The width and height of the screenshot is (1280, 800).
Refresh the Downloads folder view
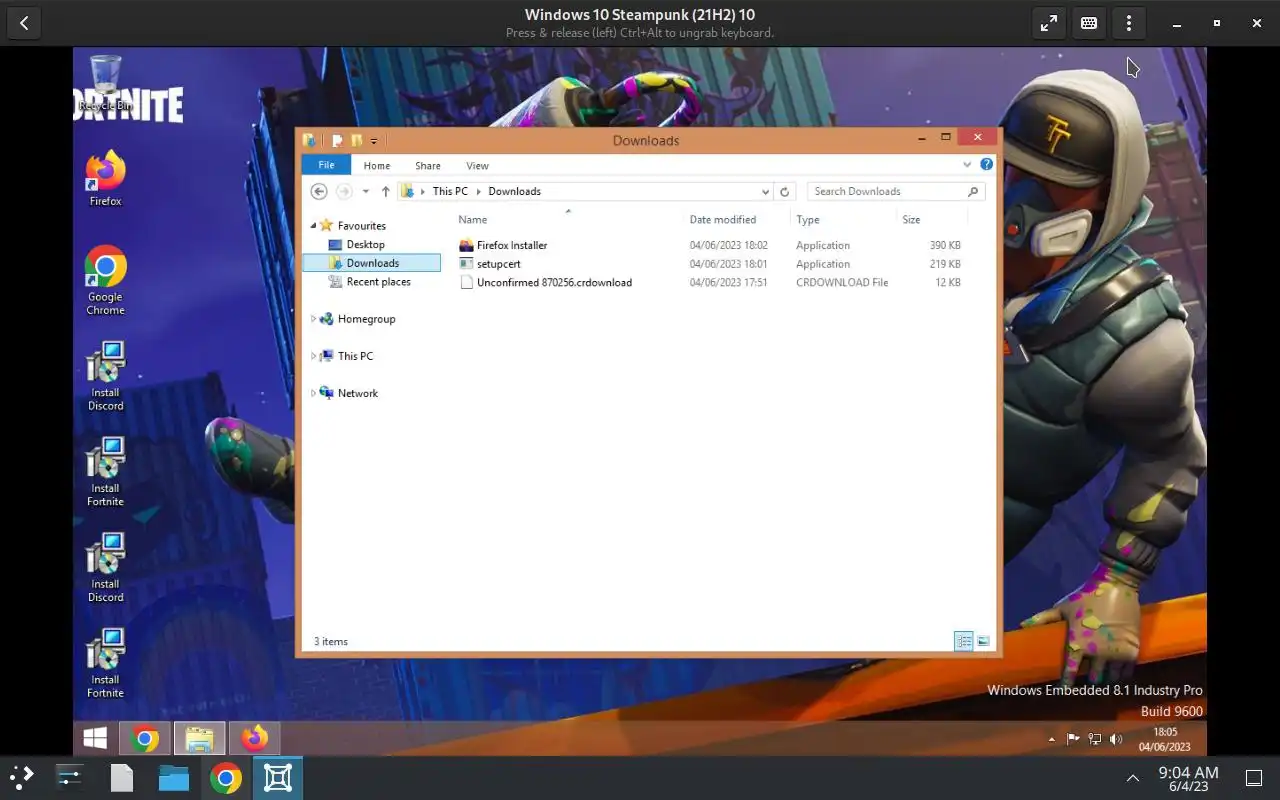[785, 191]
